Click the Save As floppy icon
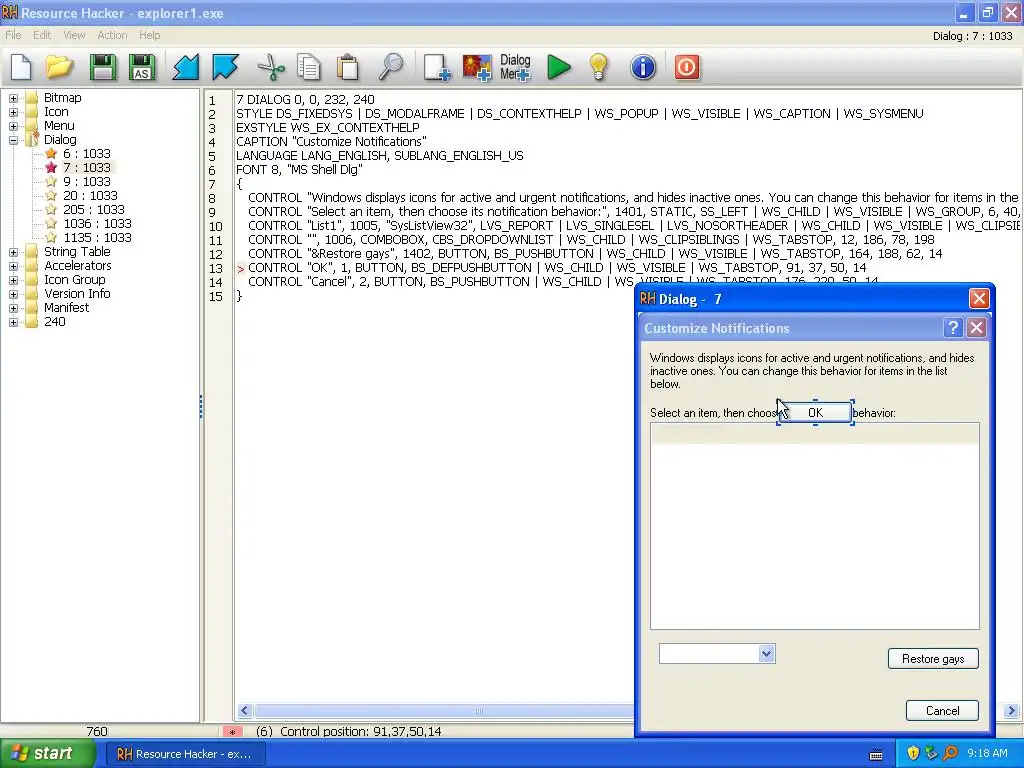1024x768 pixels. tap(142, 67)
